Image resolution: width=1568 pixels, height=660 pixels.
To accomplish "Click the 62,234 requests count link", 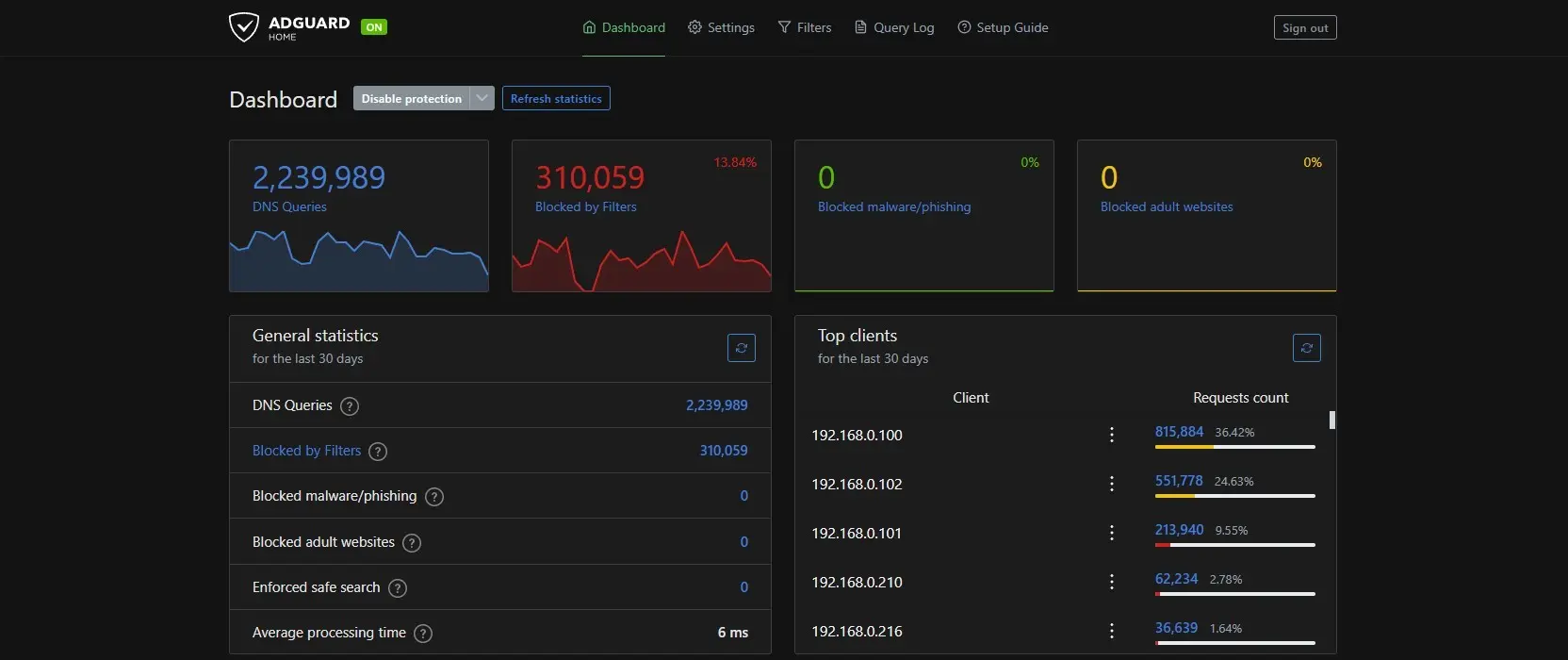I will click(x=1176, y=579).
